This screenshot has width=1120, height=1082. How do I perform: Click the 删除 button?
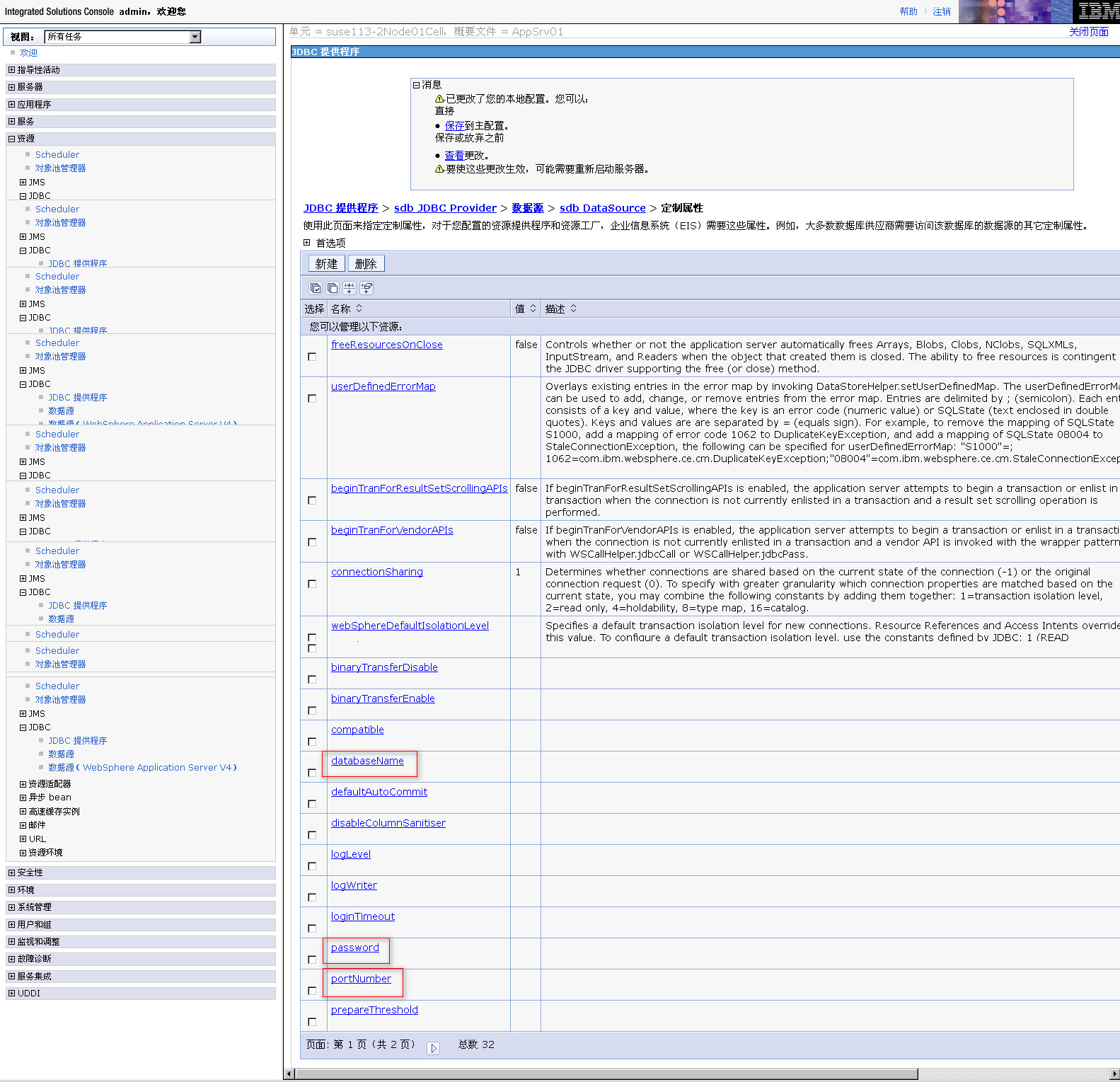(366, 264)
